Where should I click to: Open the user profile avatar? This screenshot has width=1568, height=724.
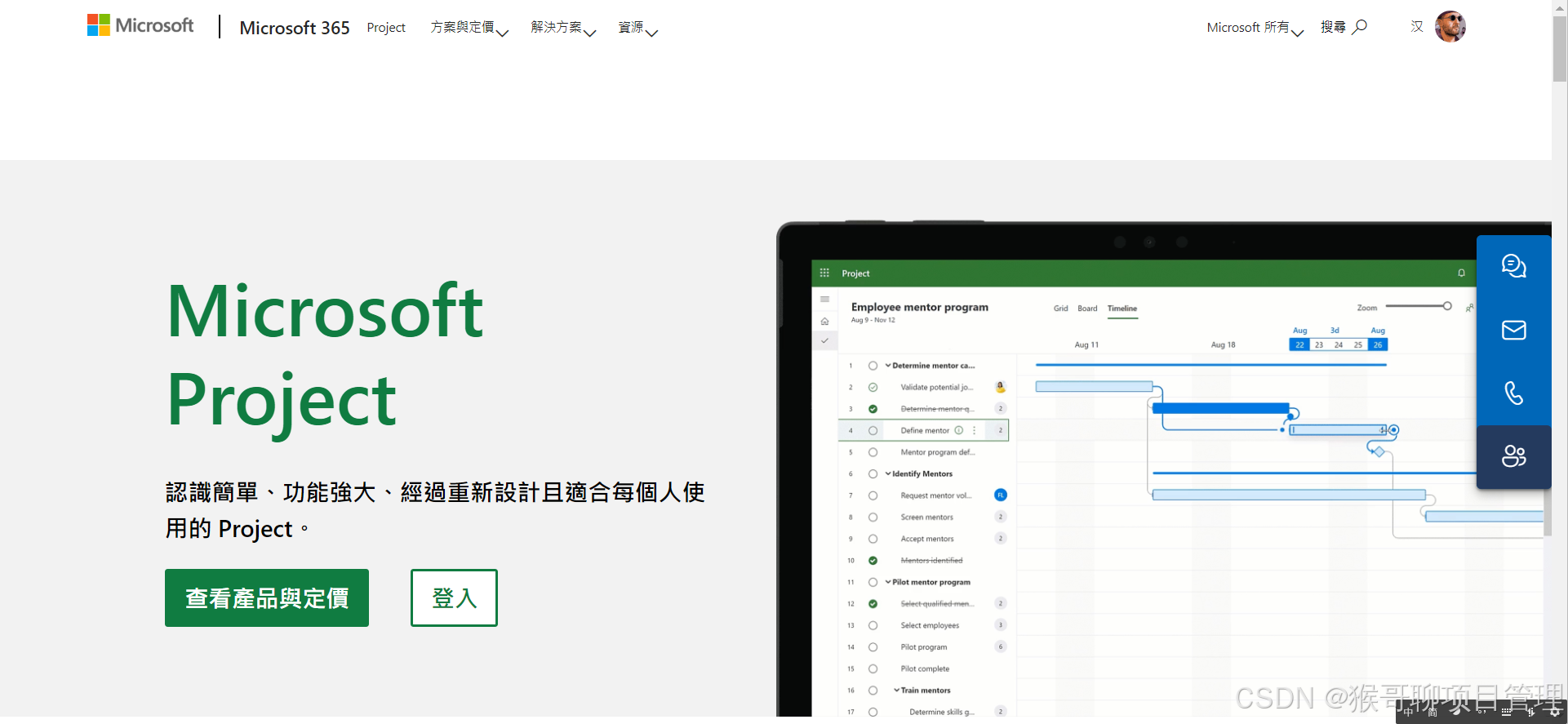click(1450, 26)
